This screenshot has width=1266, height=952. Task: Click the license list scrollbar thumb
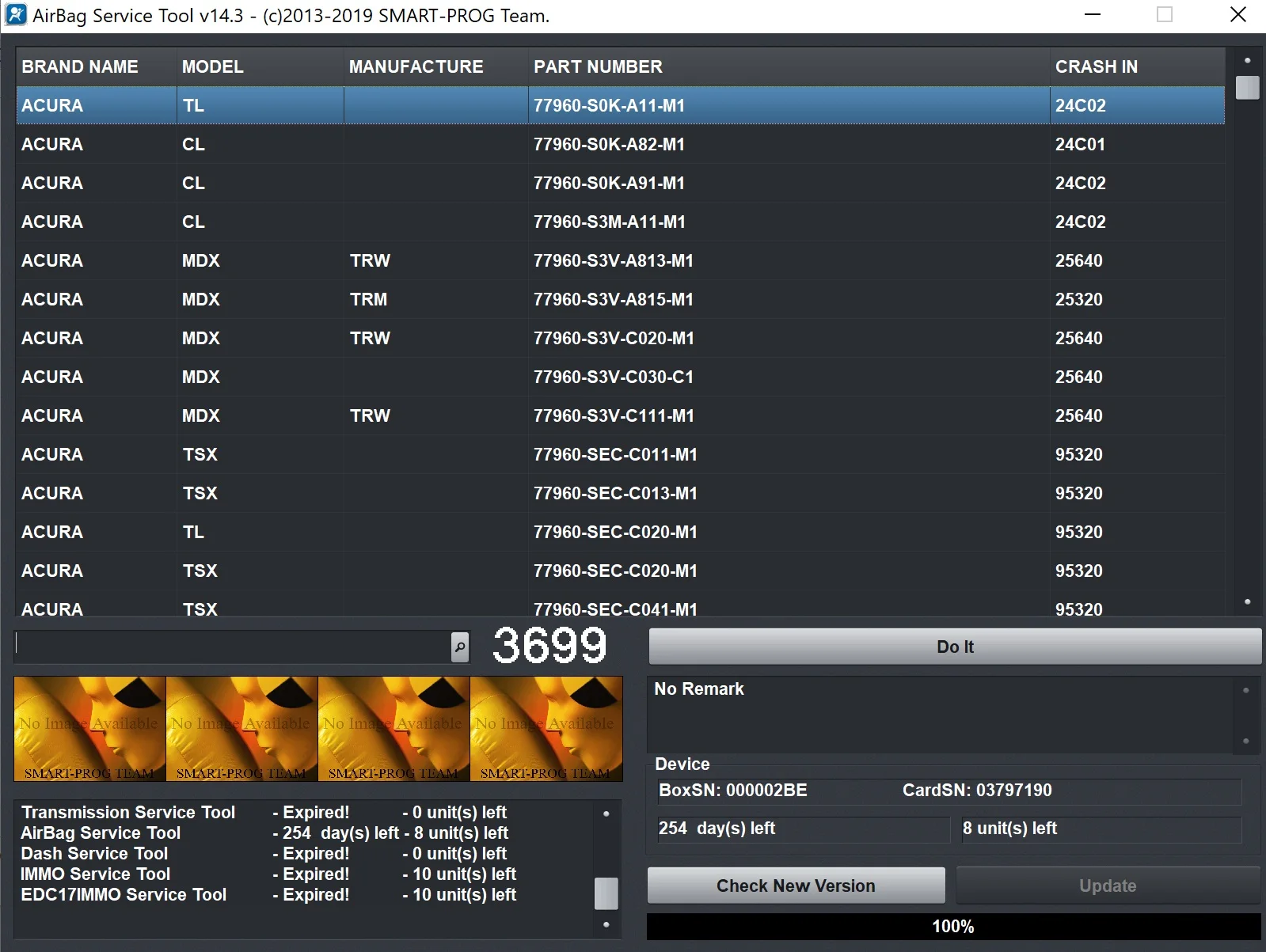pos(606,893)
